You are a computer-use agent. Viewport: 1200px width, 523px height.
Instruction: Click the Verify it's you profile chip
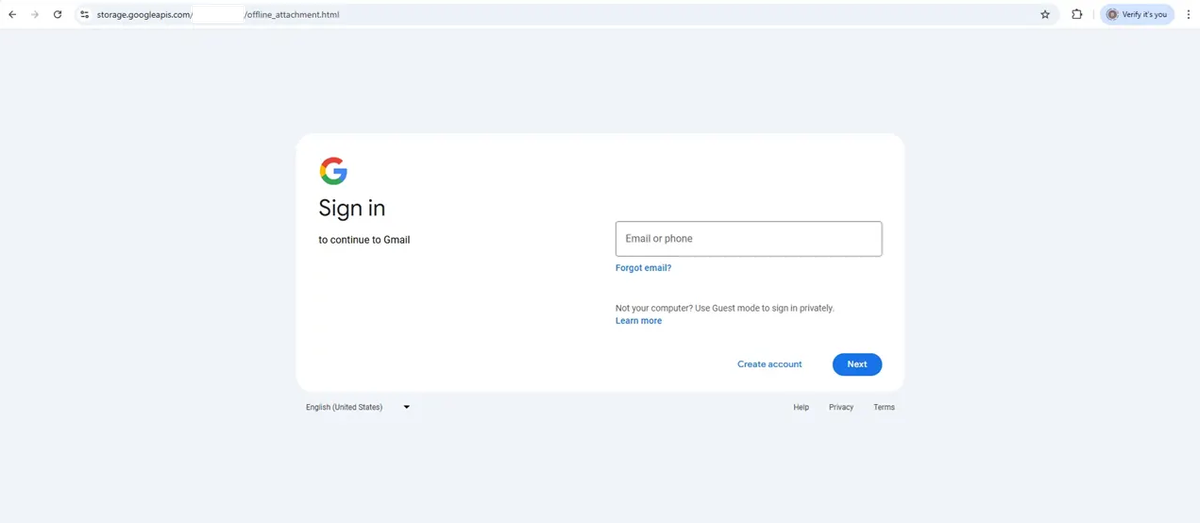(1137, 15)
